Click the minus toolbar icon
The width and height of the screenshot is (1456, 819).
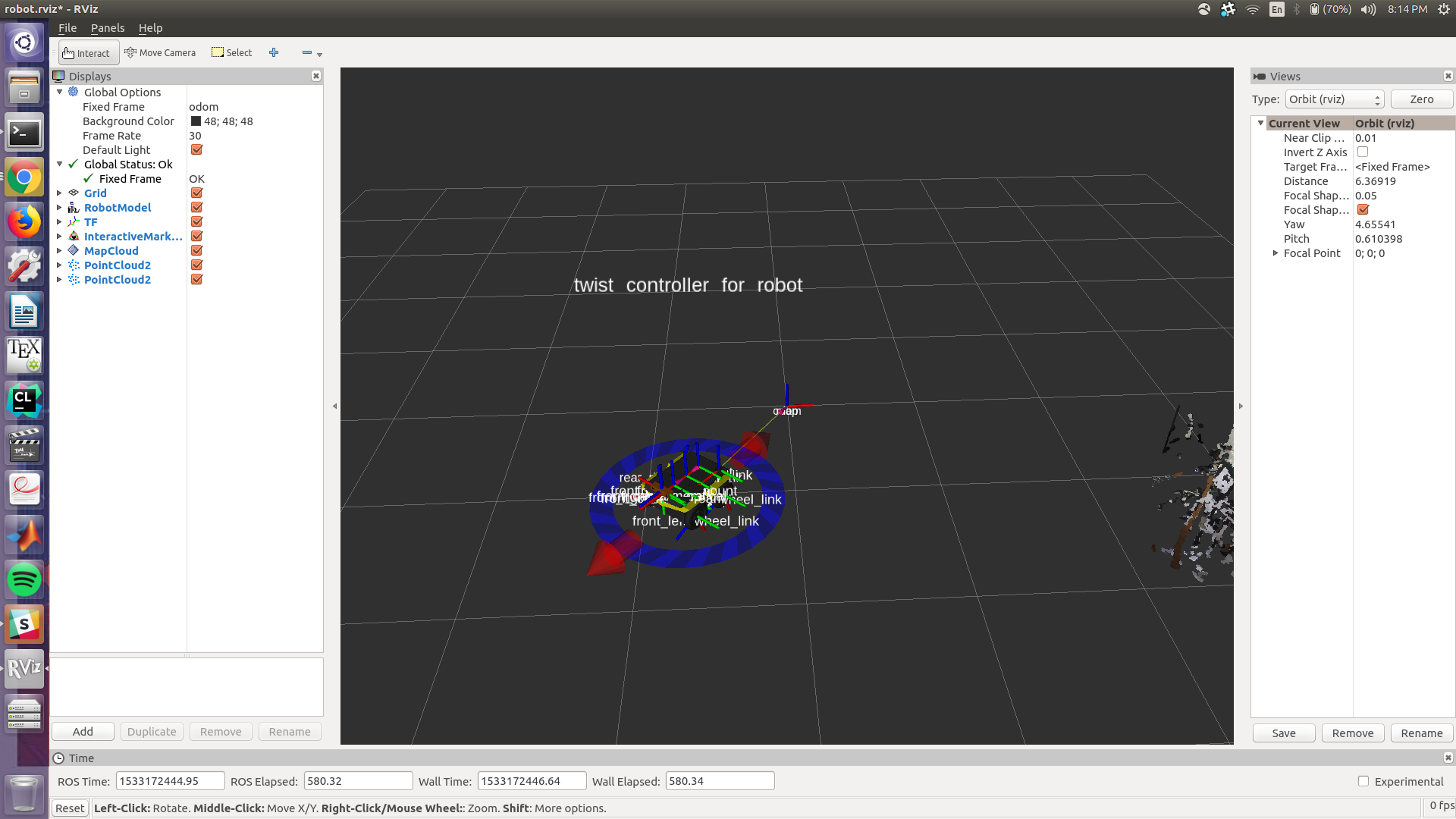point(307,53)
